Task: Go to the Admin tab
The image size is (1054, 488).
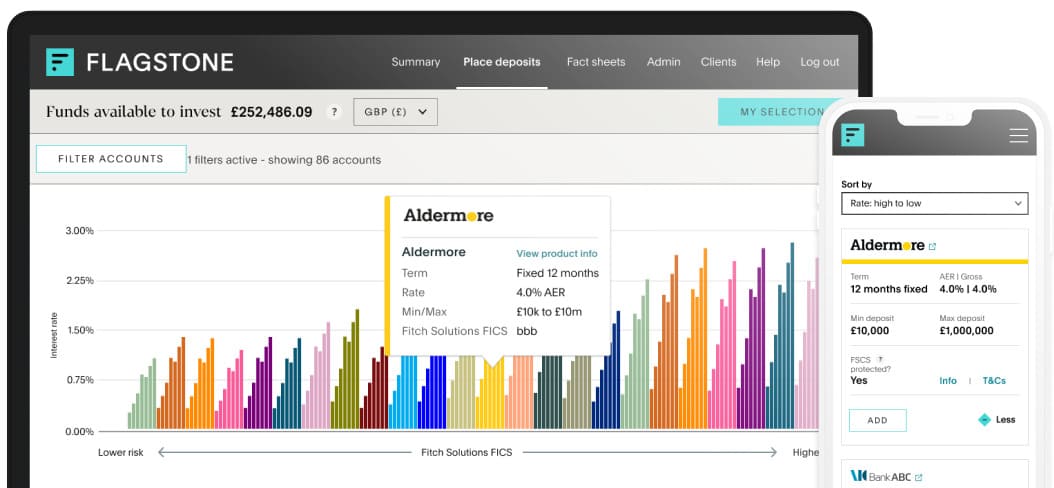Action: coord(663,62)
